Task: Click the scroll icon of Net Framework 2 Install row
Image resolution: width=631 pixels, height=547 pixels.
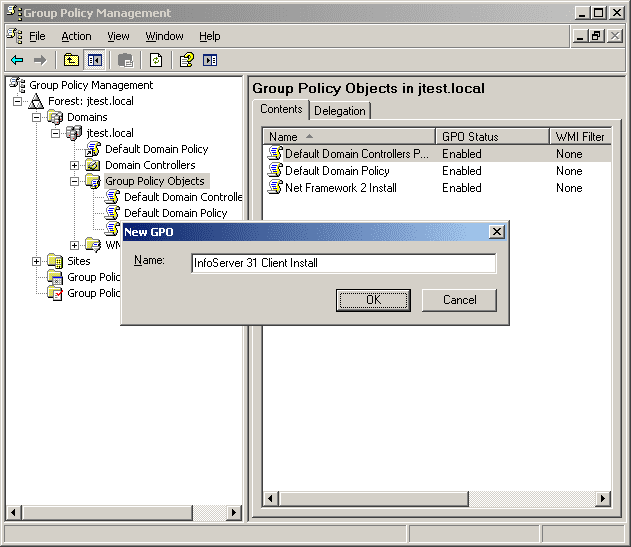Action: coord(275,187)
